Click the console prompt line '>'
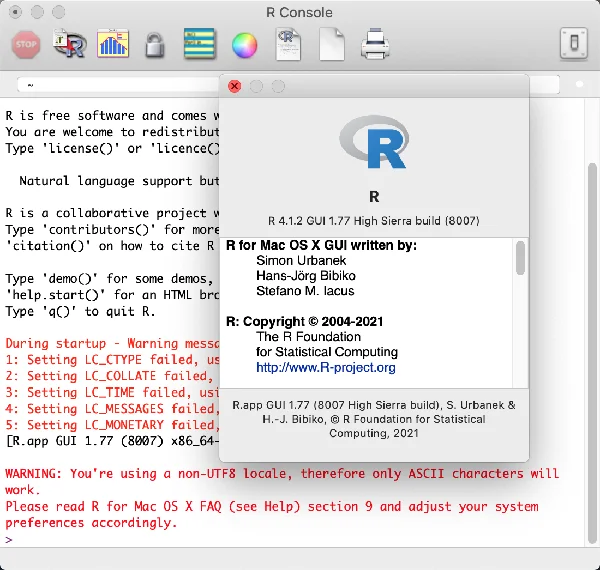The image size is (600, 570). (x=8, y=539)
